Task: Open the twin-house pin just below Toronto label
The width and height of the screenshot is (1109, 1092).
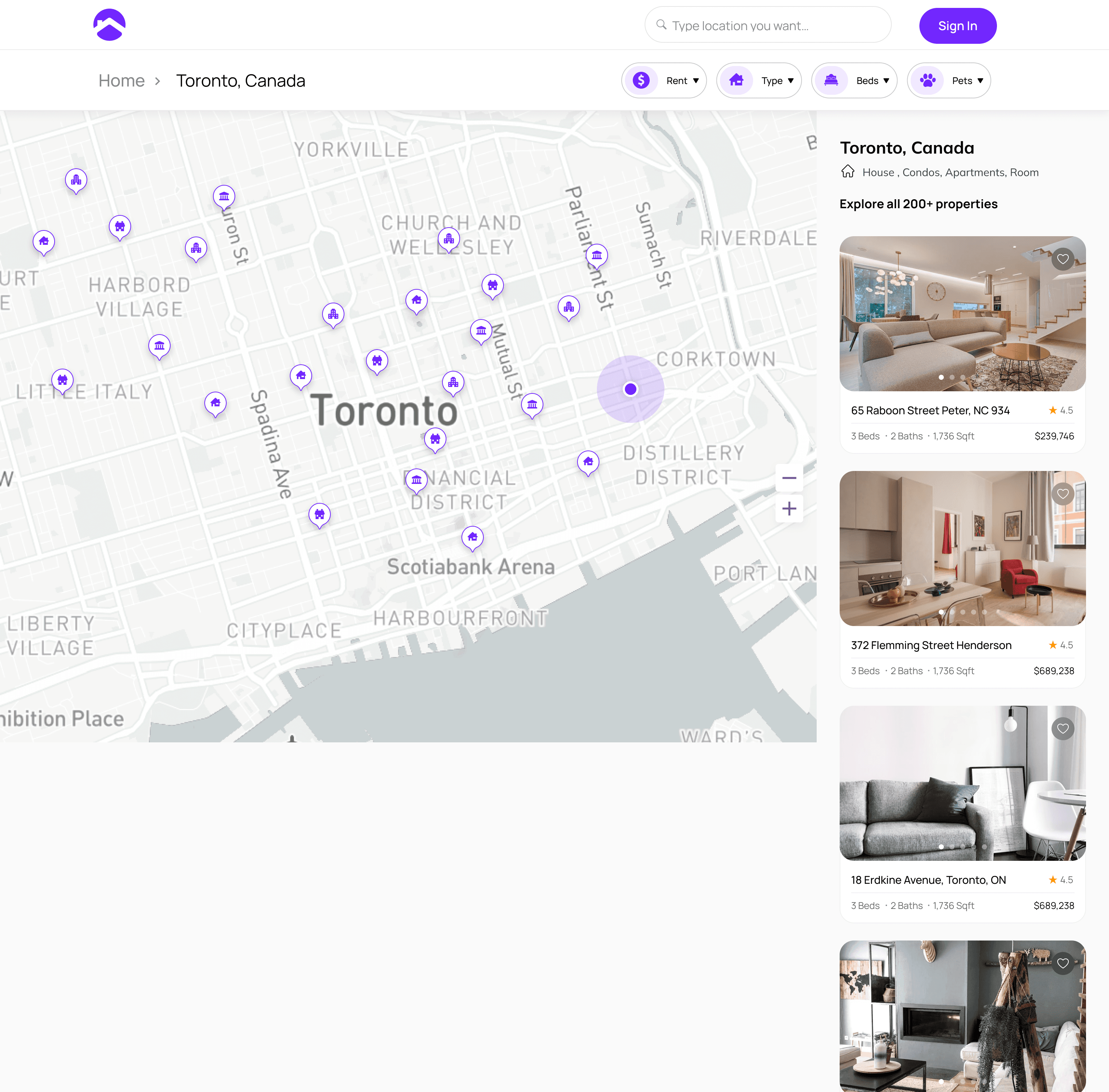Action: click(x=436, y=440)
